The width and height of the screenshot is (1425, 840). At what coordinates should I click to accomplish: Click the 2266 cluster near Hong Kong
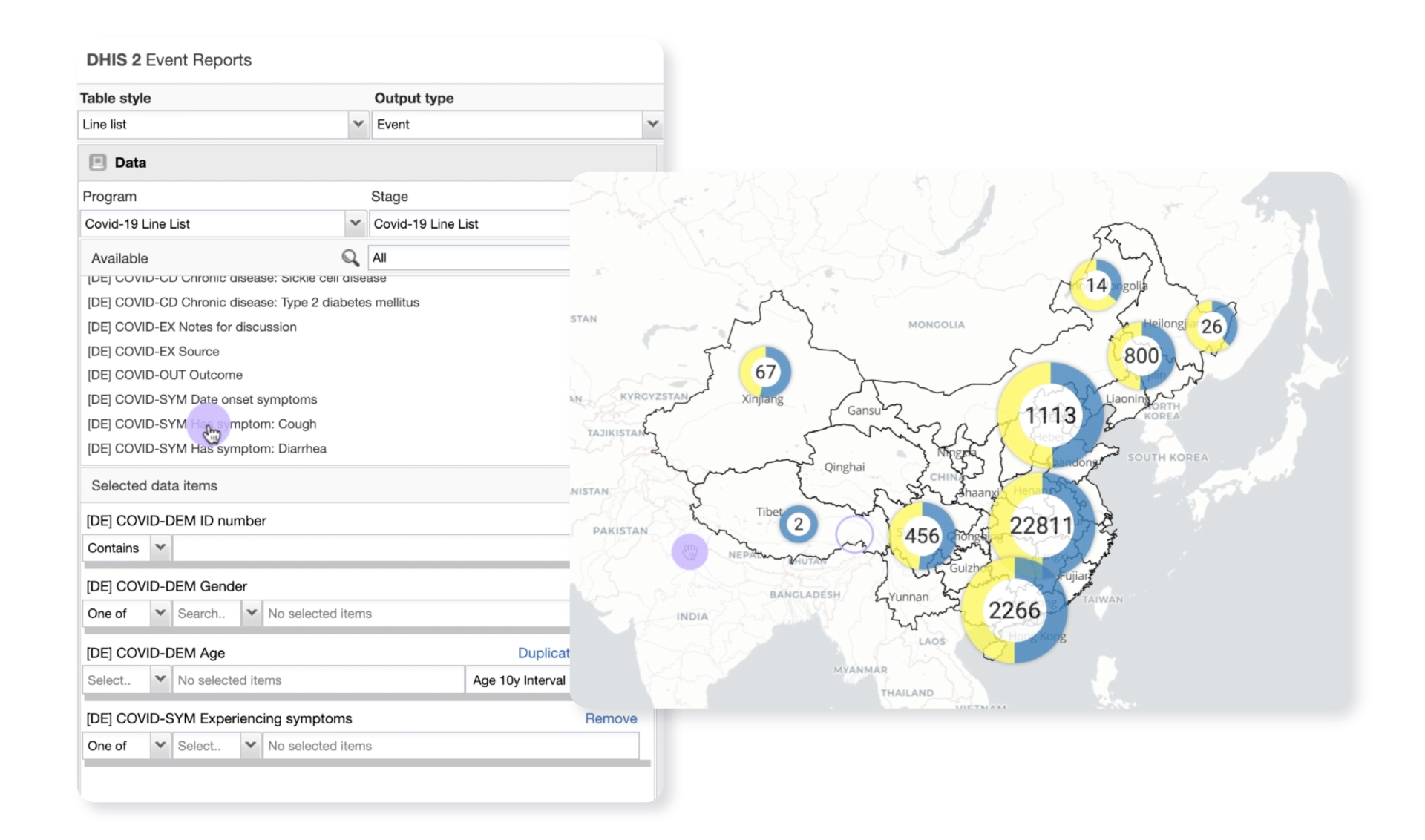pos(1014,611)
